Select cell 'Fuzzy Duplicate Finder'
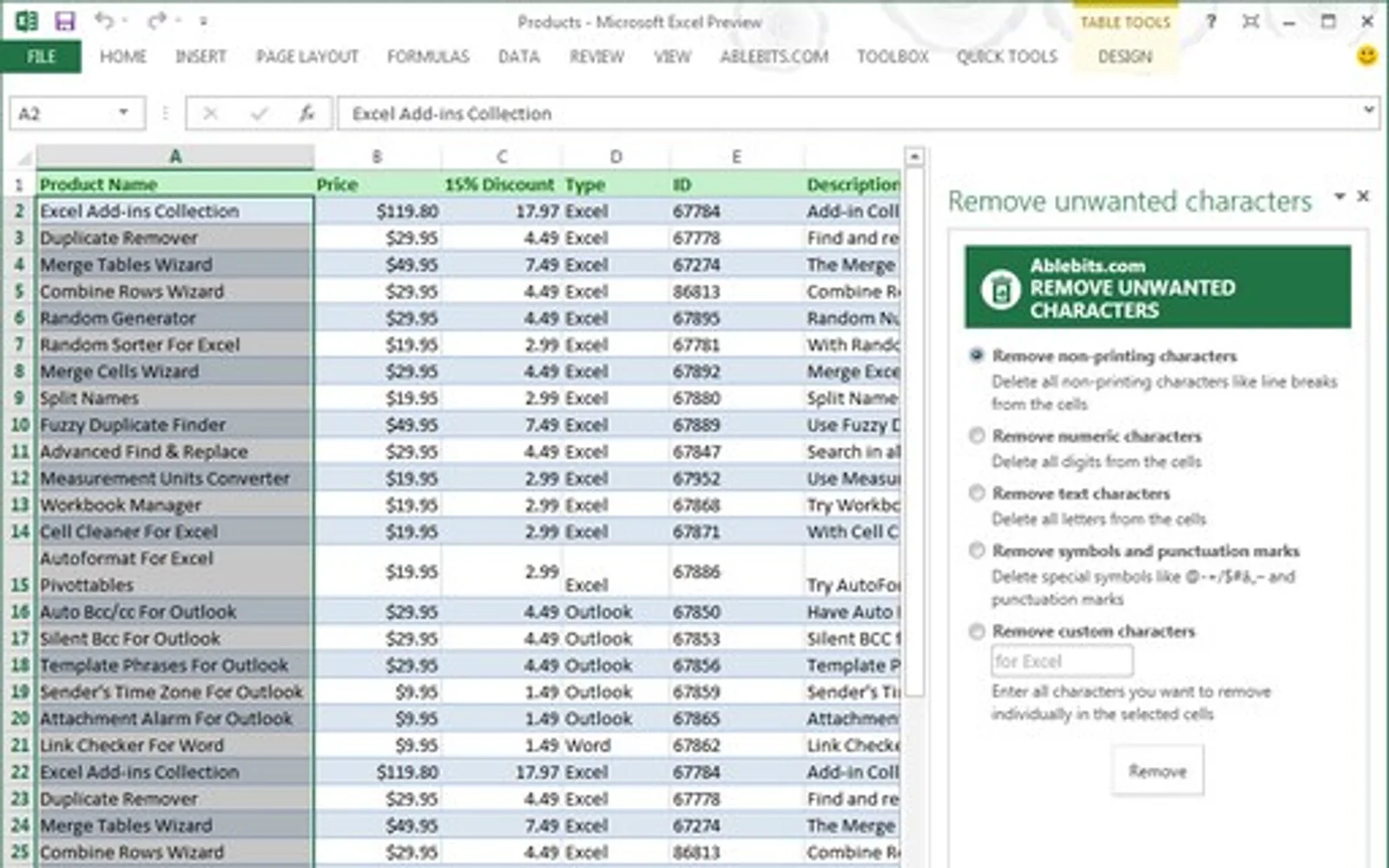 click(x=175, y=424)
